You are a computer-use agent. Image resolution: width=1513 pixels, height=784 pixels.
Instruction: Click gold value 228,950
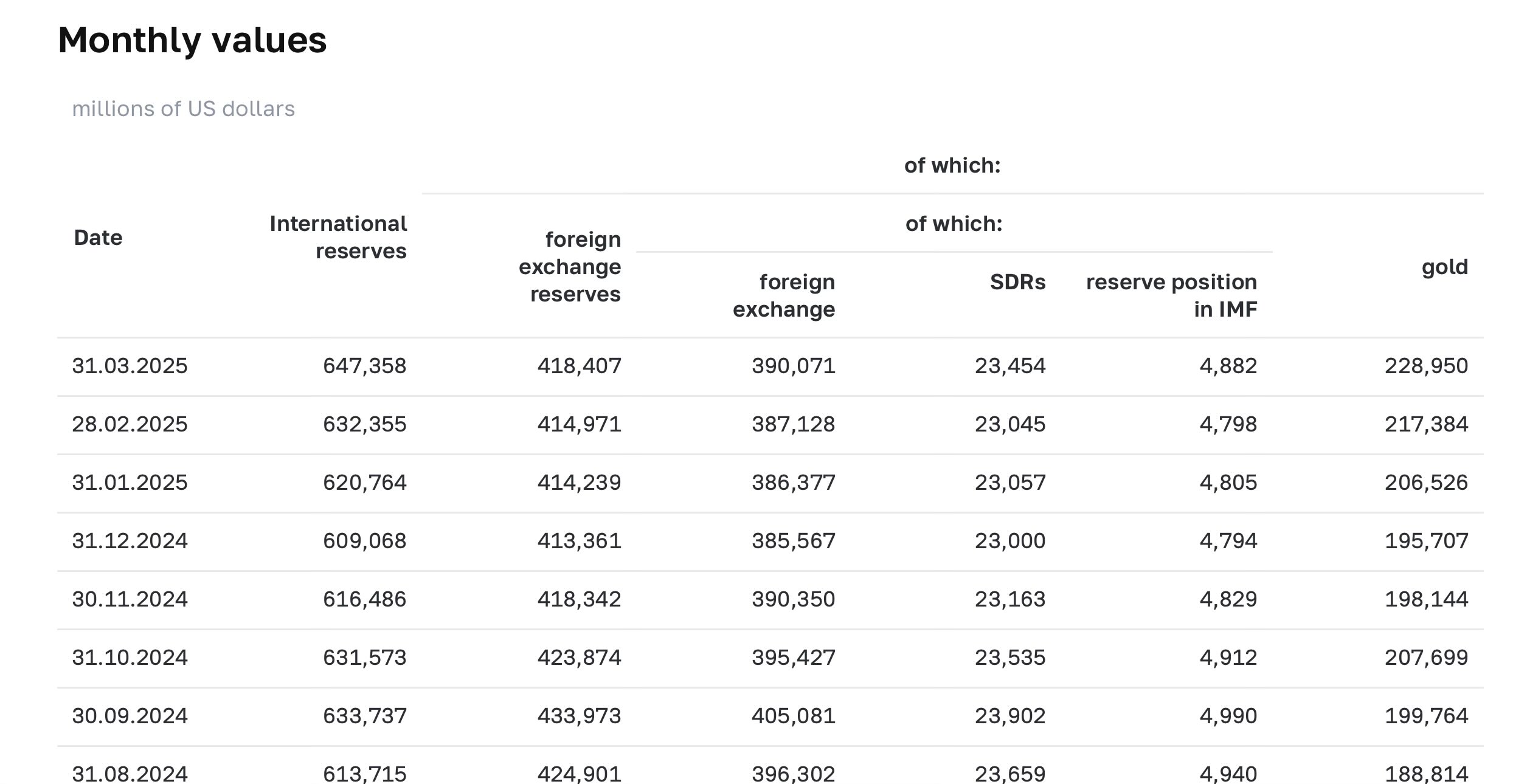click(1426, 366)
